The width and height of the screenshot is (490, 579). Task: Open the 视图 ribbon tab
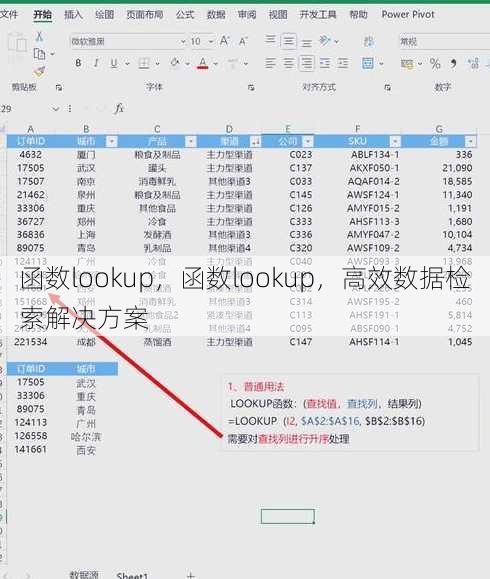[278, 15]
